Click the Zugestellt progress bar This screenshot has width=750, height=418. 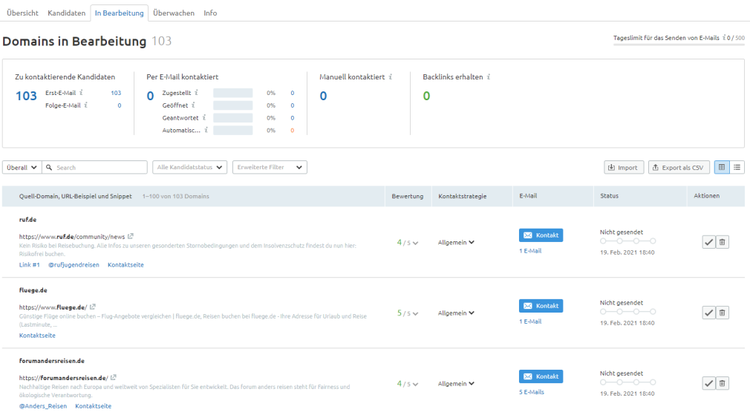tap(233, 93)
